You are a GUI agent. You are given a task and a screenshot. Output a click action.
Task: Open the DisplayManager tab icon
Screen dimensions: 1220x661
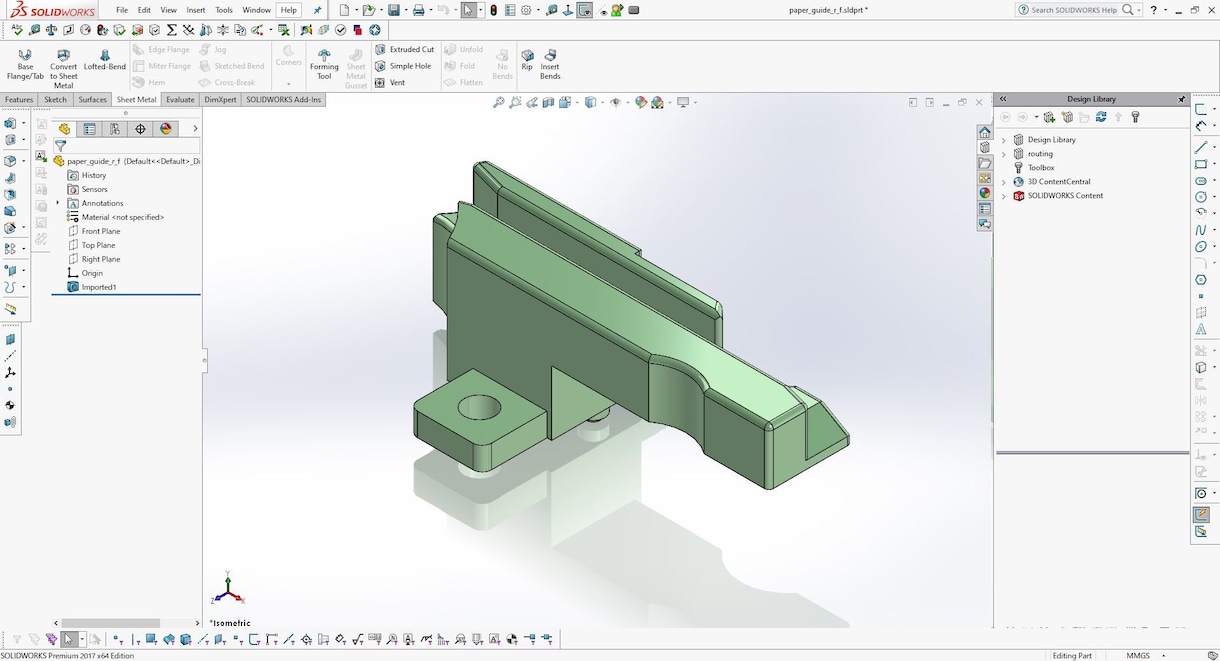click(x=166, y=129)
